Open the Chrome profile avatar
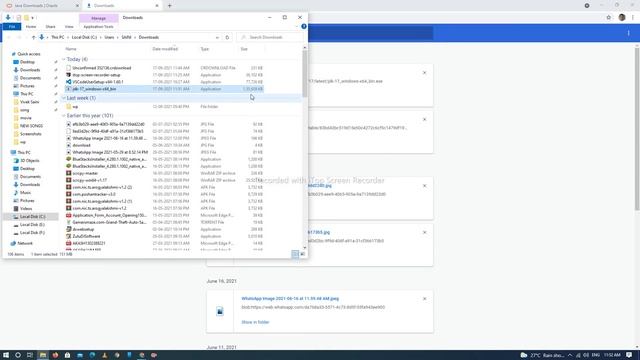This screenshot has width=640, height=360. click(x=622, y=18)
